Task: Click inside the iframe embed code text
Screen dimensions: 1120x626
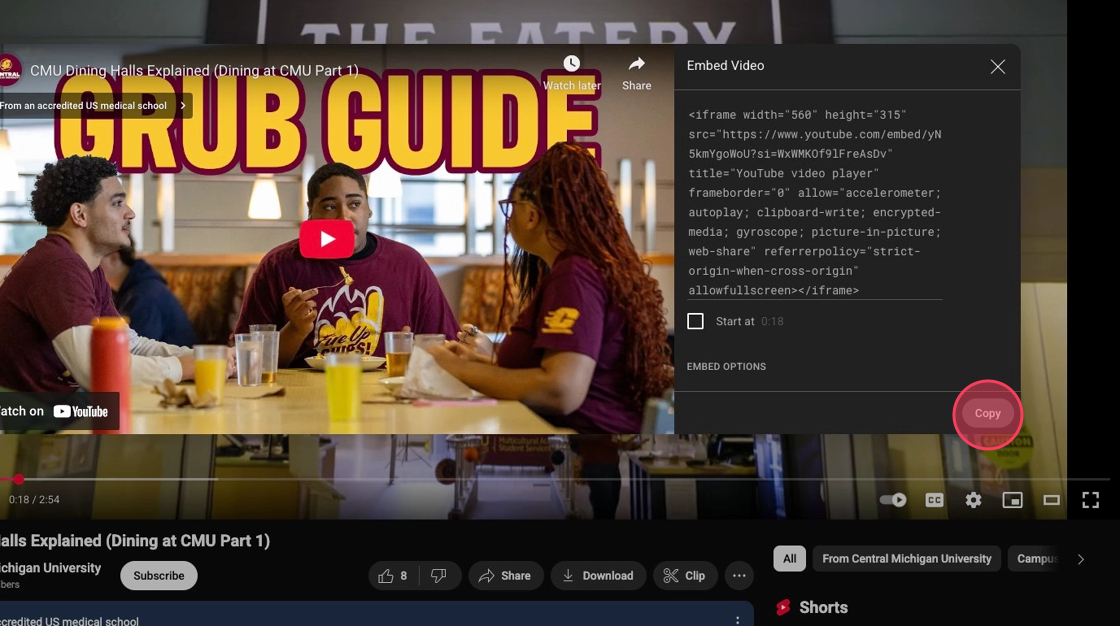Action: click(814, 202)
